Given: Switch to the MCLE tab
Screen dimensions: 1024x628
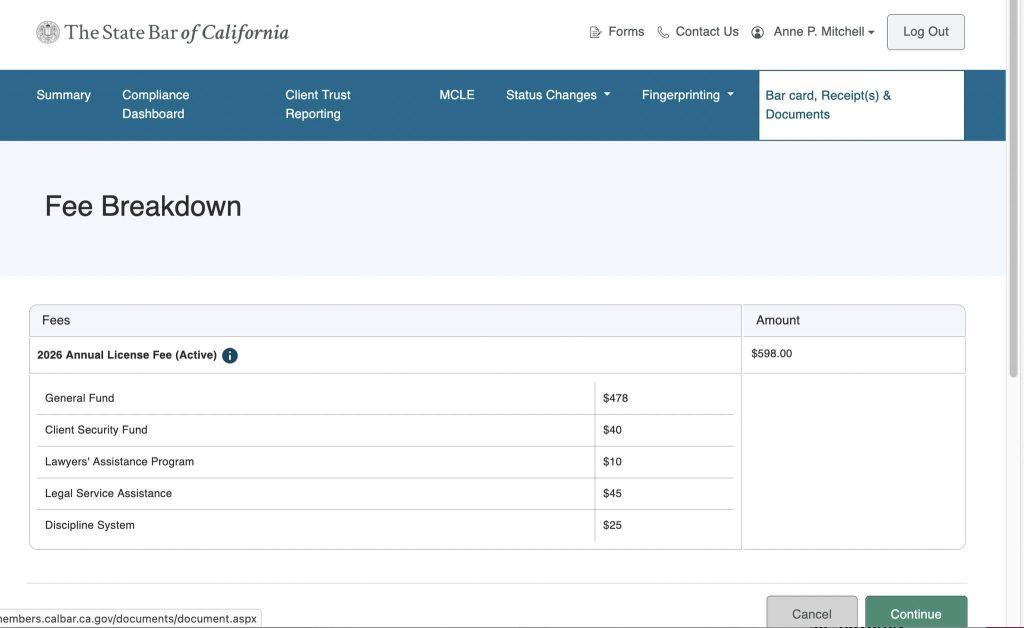Looking at the screenshot, I should click(x=457, y=95).
